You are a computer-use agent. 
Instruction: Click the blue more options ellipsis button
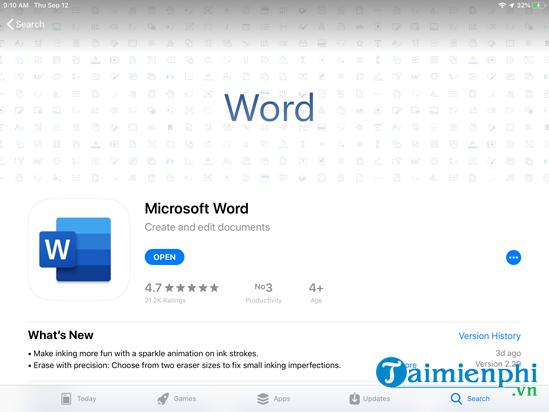point(513,258)
